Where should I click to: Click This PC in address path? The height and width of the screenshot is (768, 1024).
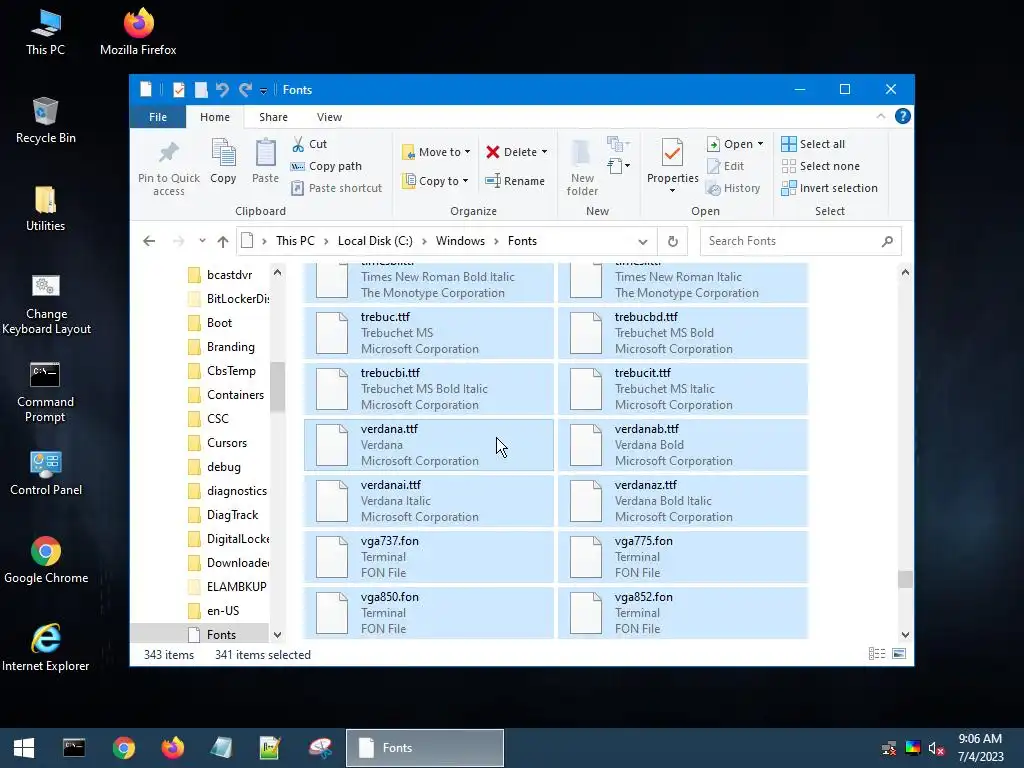(x=295, y=241)
